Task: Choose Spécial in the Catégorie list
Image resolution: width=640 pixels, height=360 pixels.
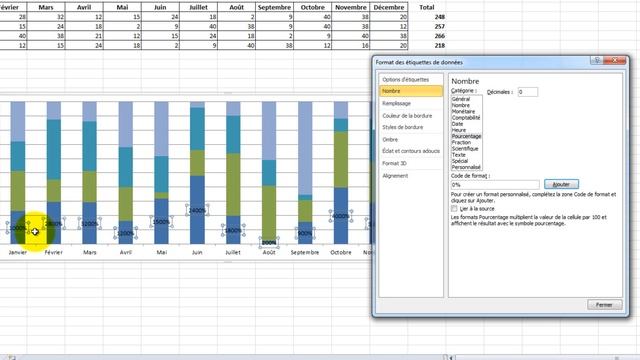Action: 460,161
